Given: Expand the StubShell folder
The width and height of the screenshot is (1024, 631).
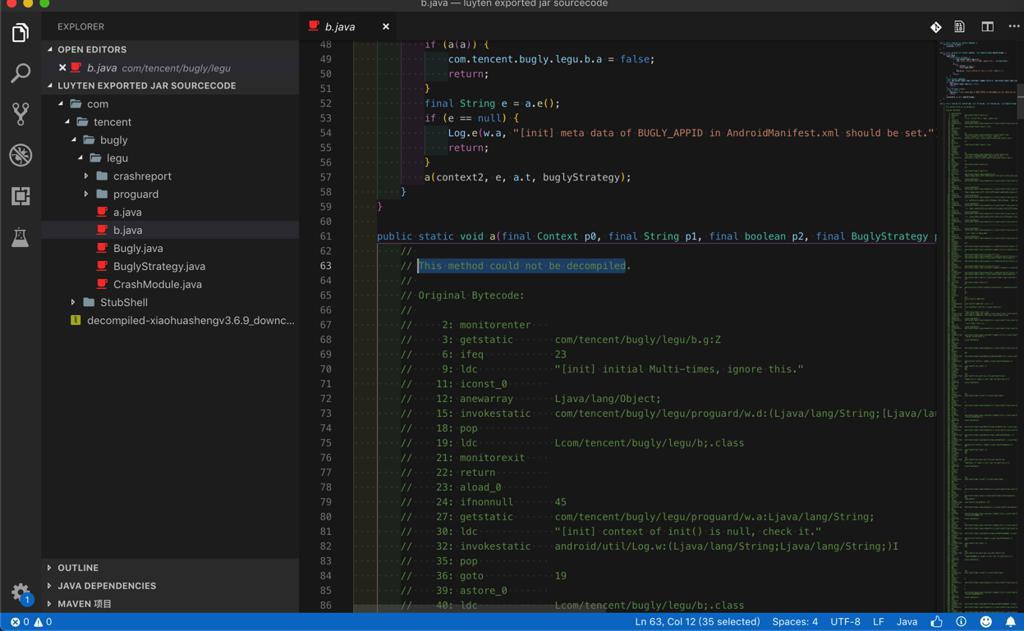Looking at the screenshot, I should [123, 302].
